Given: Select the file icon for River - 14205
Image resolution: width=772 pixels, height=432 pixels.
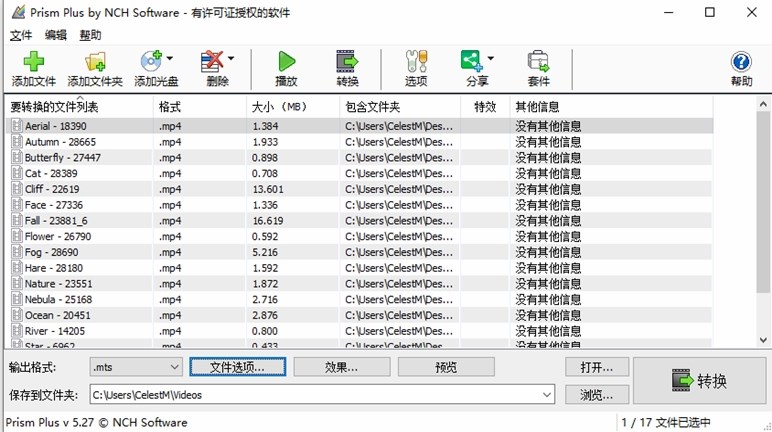Looking at the screenshot, I should [x=17, y=331].
